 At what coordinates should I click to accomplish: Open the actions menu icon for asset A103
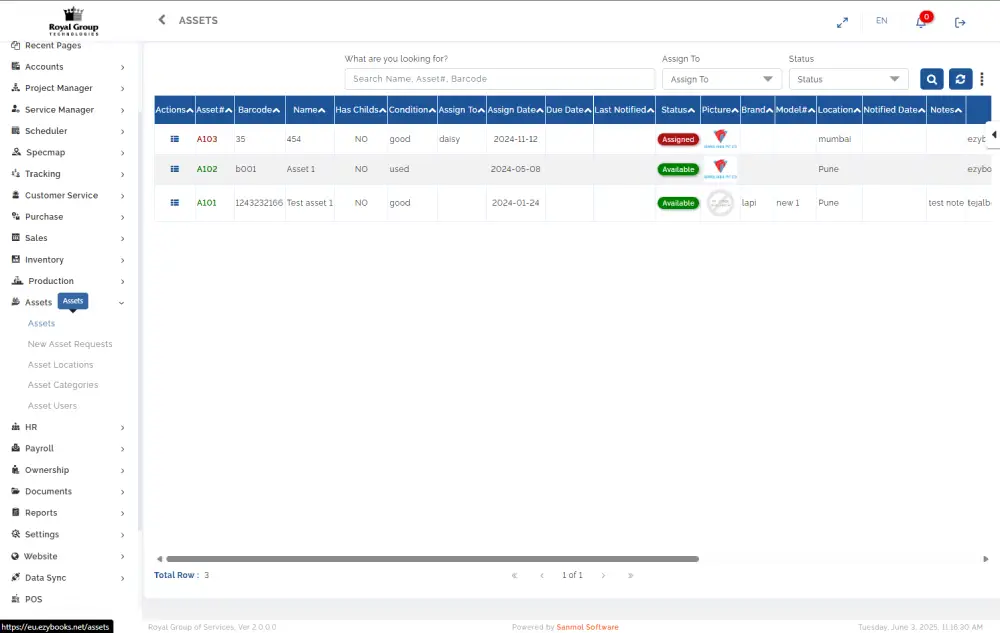coord(175,139)
